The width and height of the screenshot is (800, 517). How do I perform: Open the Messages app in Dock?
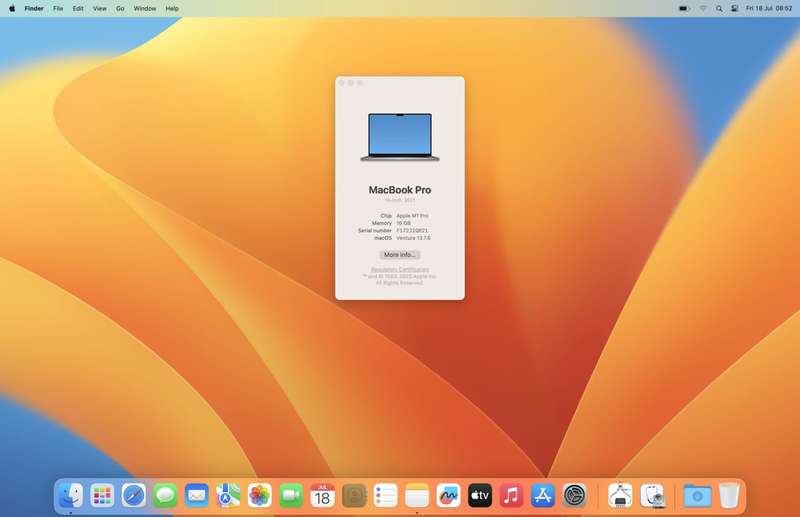tap(165, 495)
